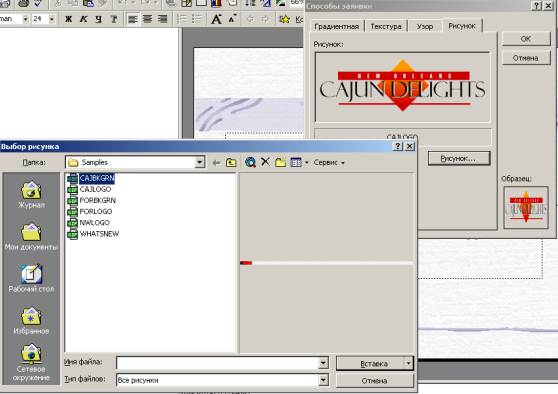Toggle italic formatting (К) in toolbar
Screen dimensions: 558x394
tap(84, 19)
